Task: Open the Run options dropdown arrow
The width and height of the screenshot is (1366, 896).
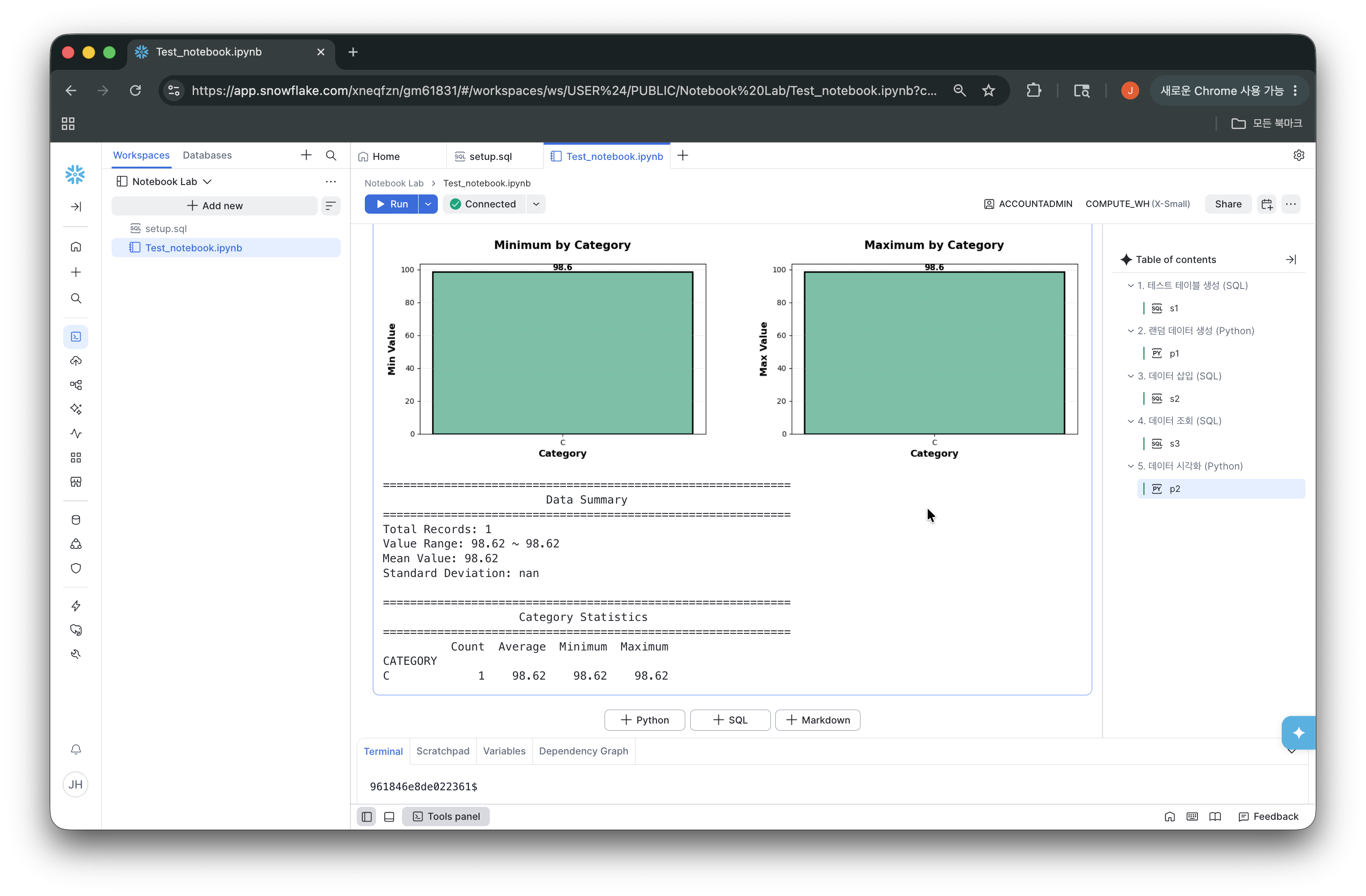Action: [428, 204]
